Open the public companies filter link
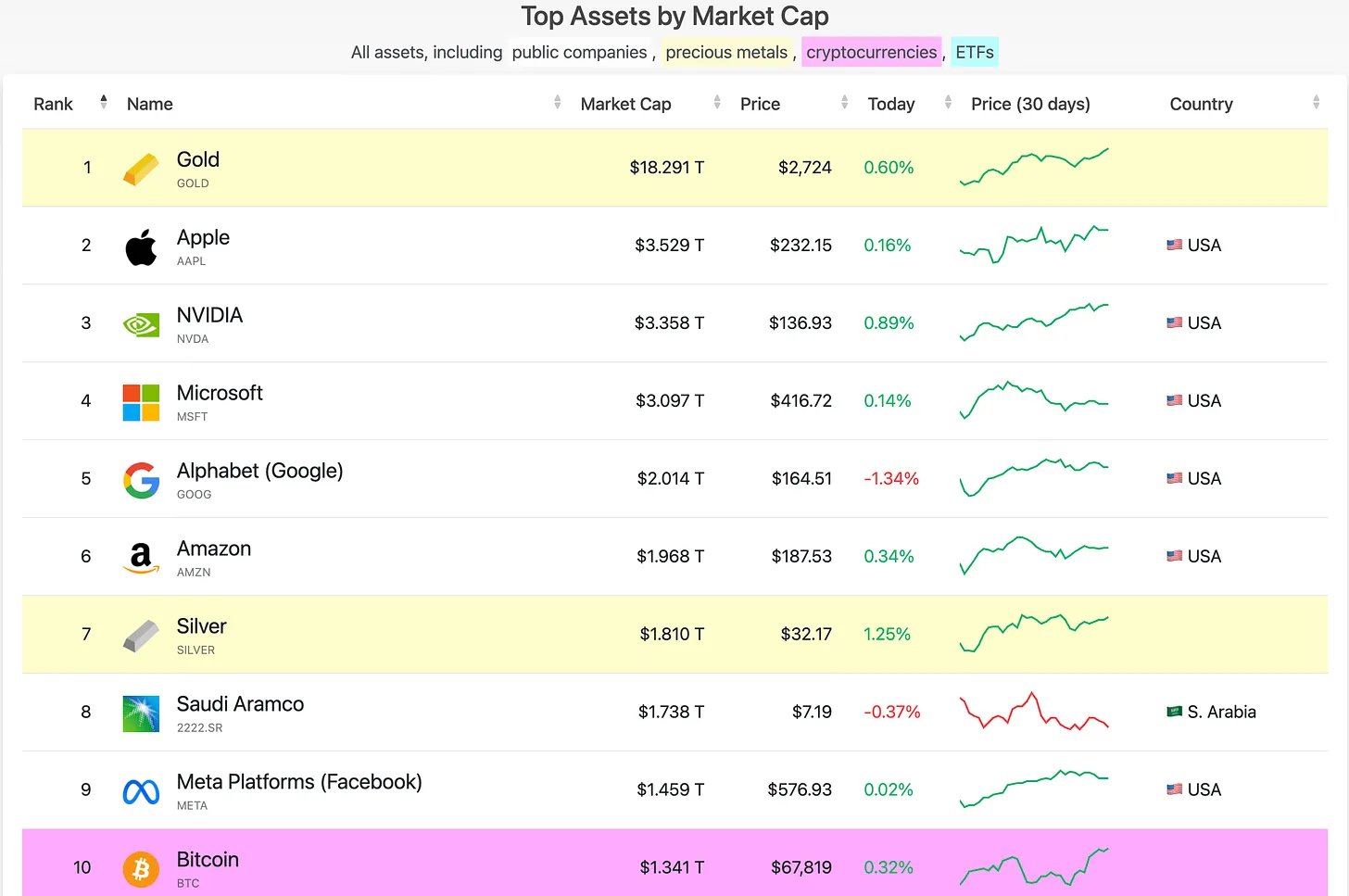The width and height of the screenshot is (1349, 896). coord(579,52)
